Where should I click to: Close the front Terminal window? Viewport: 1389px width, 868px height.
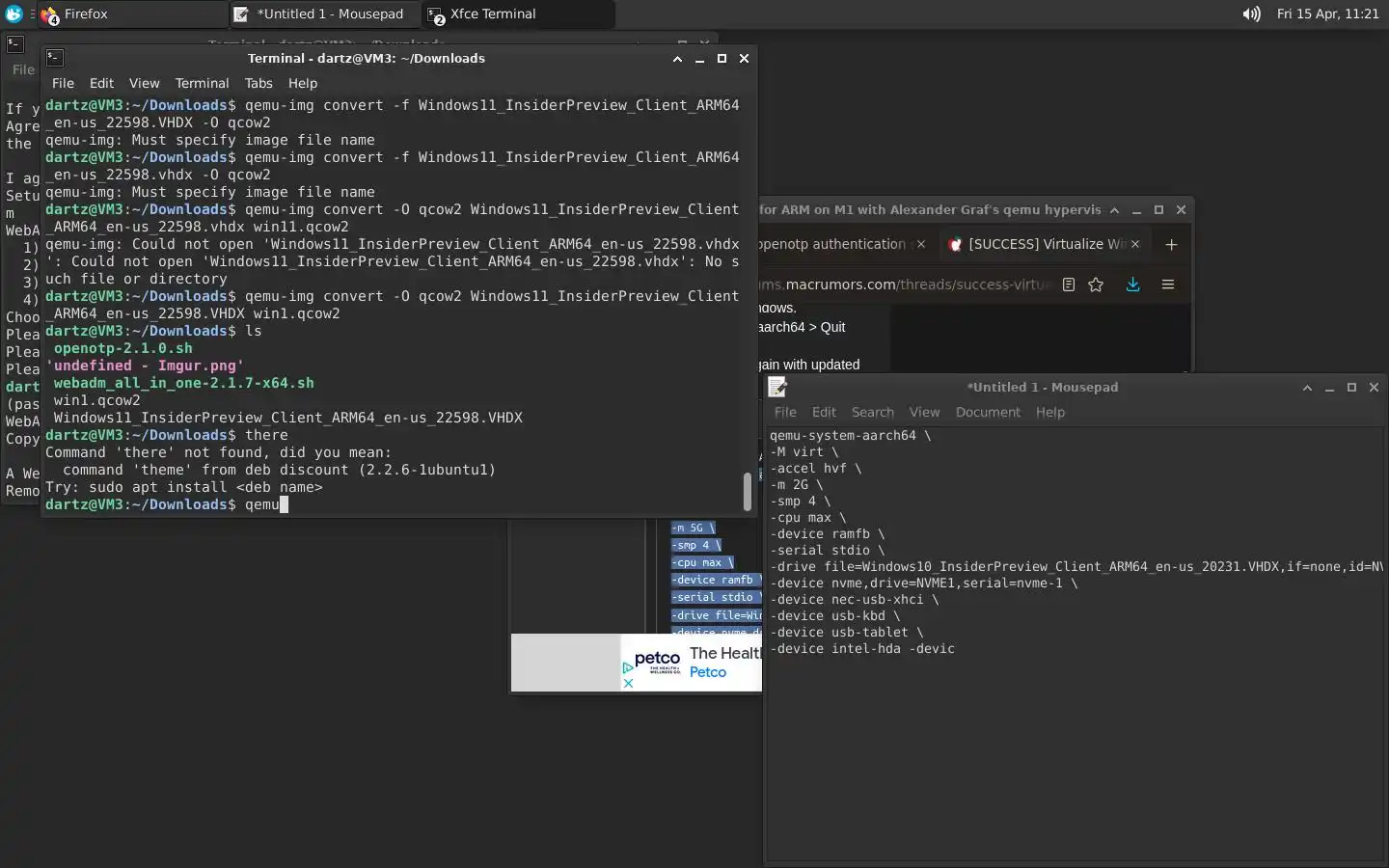pyautogui.click(x=744, y=59)
